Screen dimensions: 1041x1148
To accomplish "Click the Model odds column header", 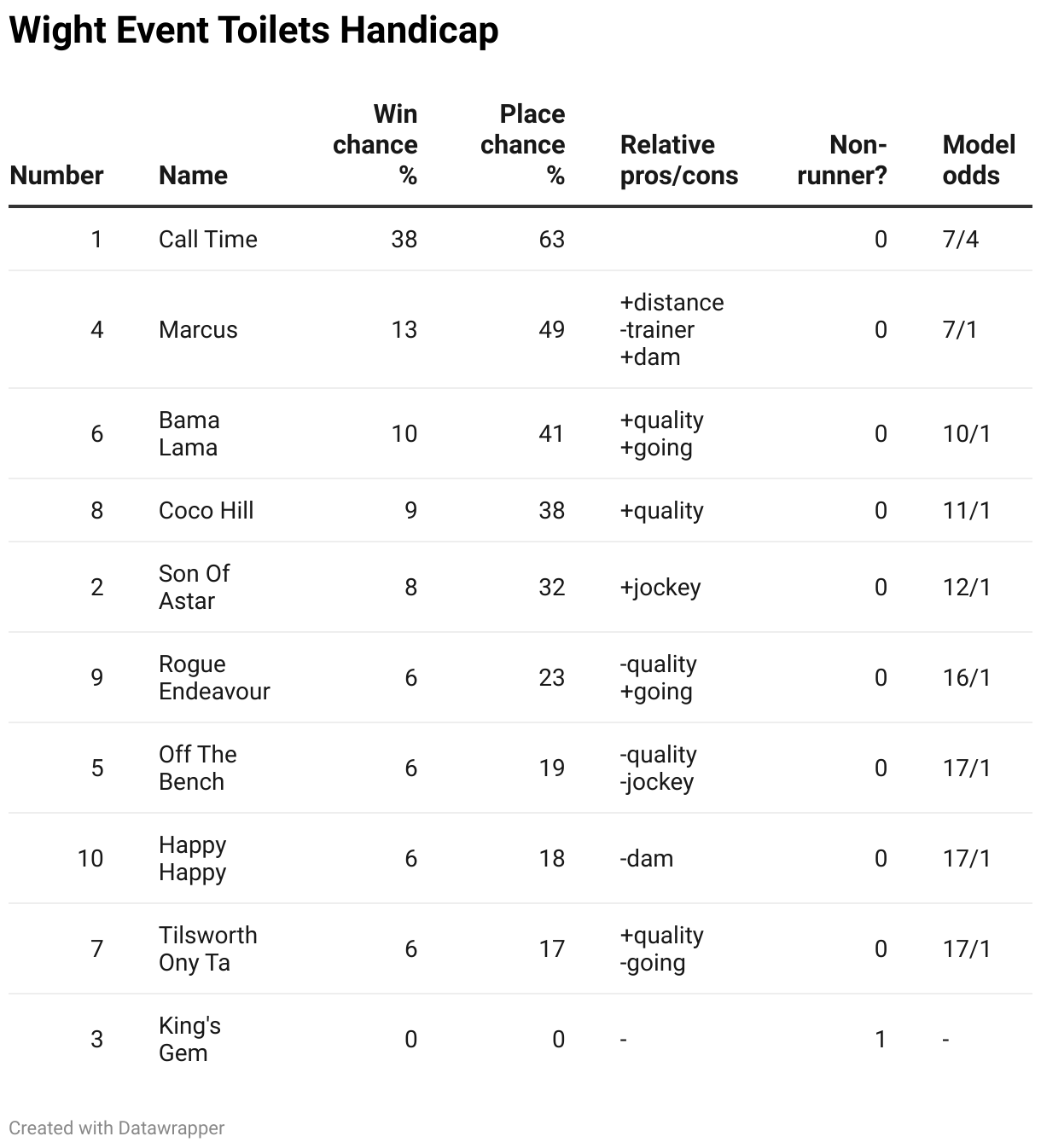I will pos(979,160).
